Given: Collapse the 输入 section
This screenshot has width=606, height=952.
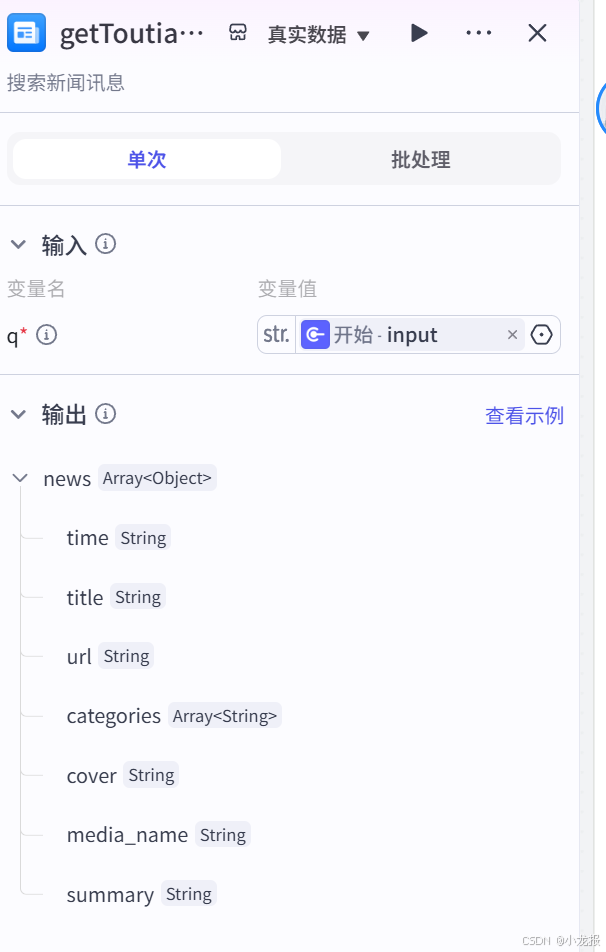Looking at the screenshot, I should click(18, 243).
